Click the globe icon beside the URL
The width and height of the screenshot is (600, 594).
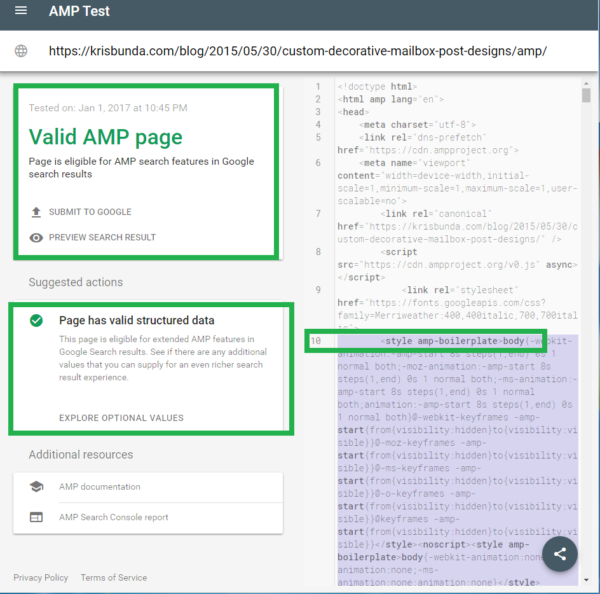point(21,51)
